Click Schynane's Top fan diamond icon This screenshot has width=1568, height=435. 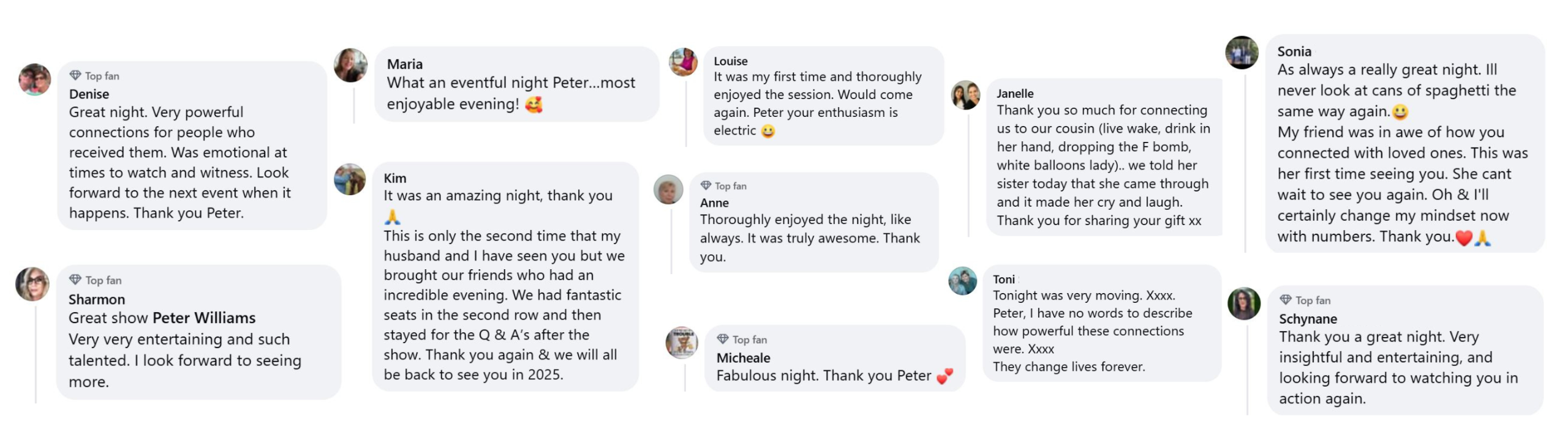[1286, 300]
